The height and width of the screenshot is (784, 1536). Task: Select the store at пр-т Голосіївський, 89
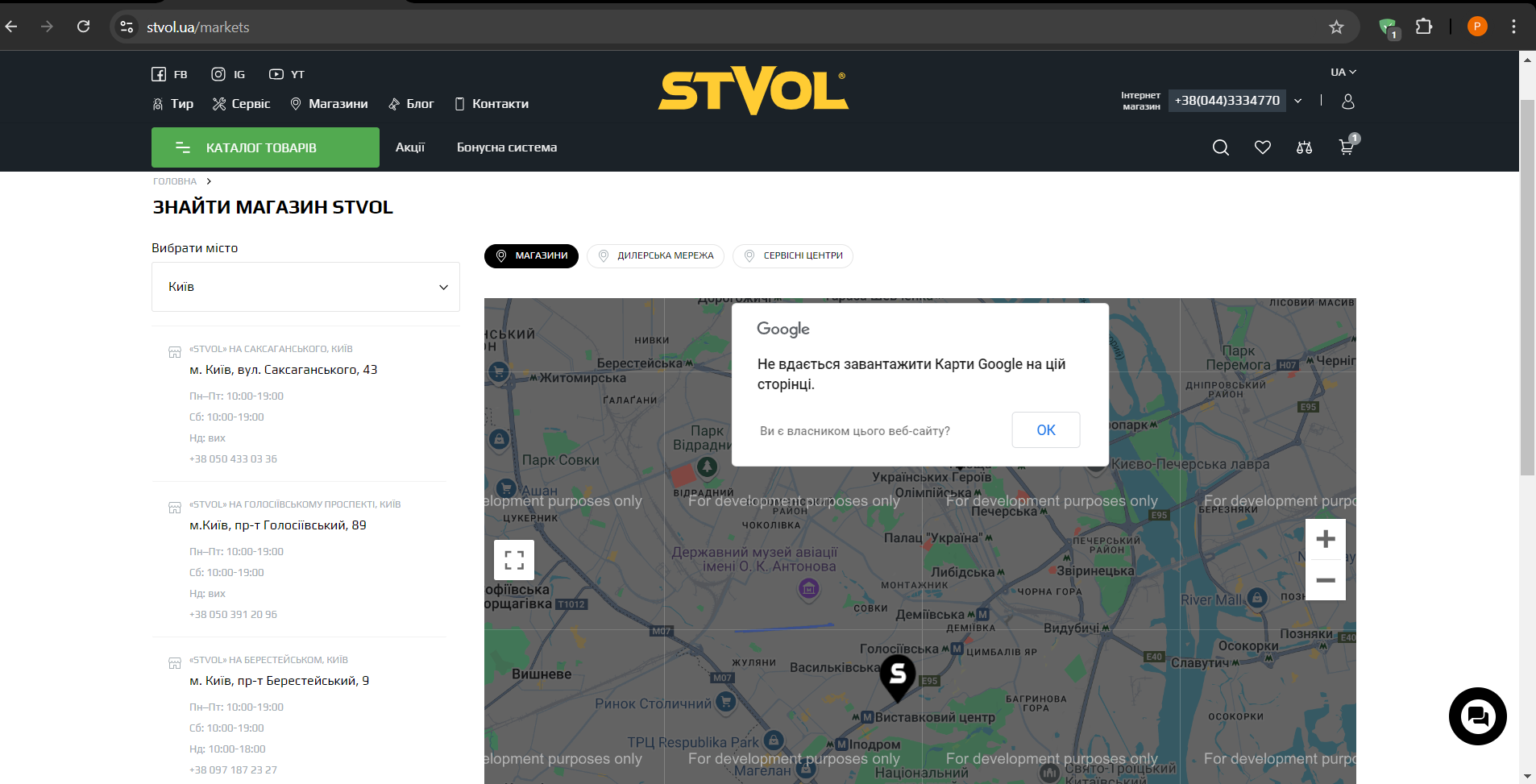(278, 525)
